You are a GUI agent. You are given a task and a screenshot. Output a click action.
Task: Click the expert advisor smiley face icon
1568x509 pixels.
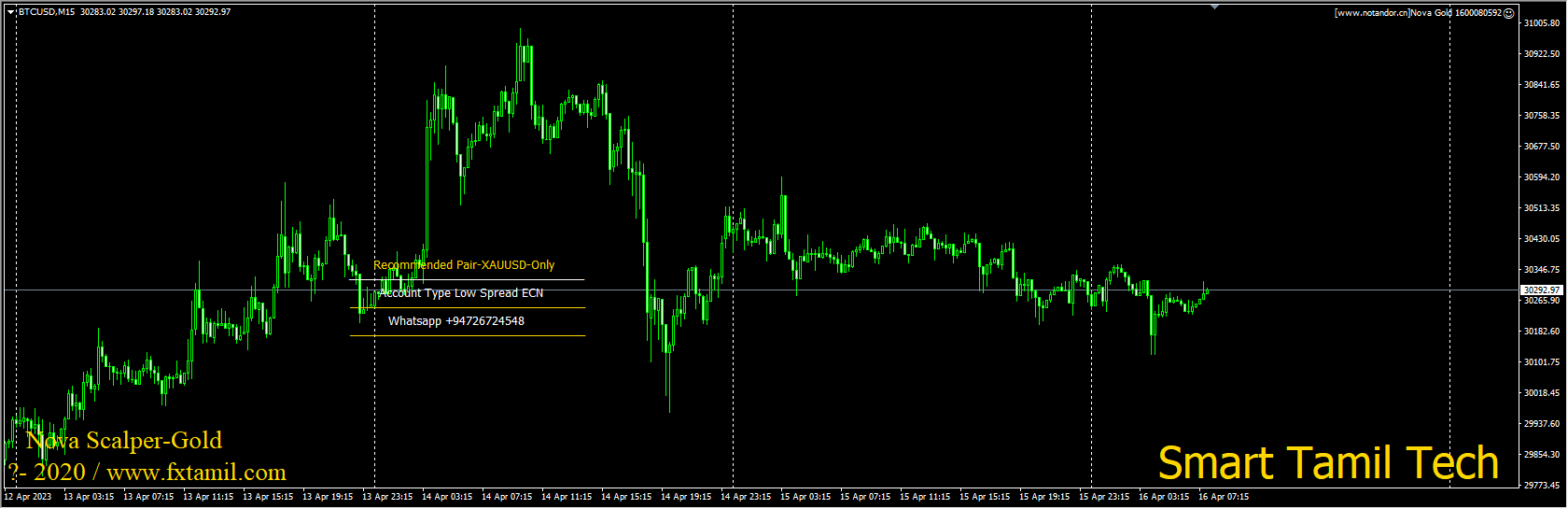(x=1509, y=13)
